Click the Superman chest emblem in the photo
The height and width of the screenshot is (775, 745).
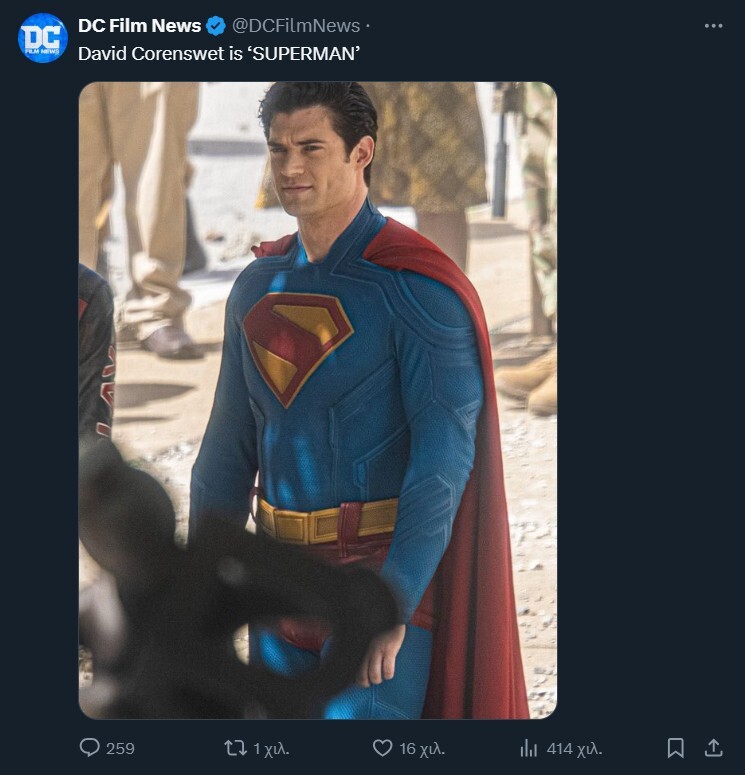tap(296, 344)
